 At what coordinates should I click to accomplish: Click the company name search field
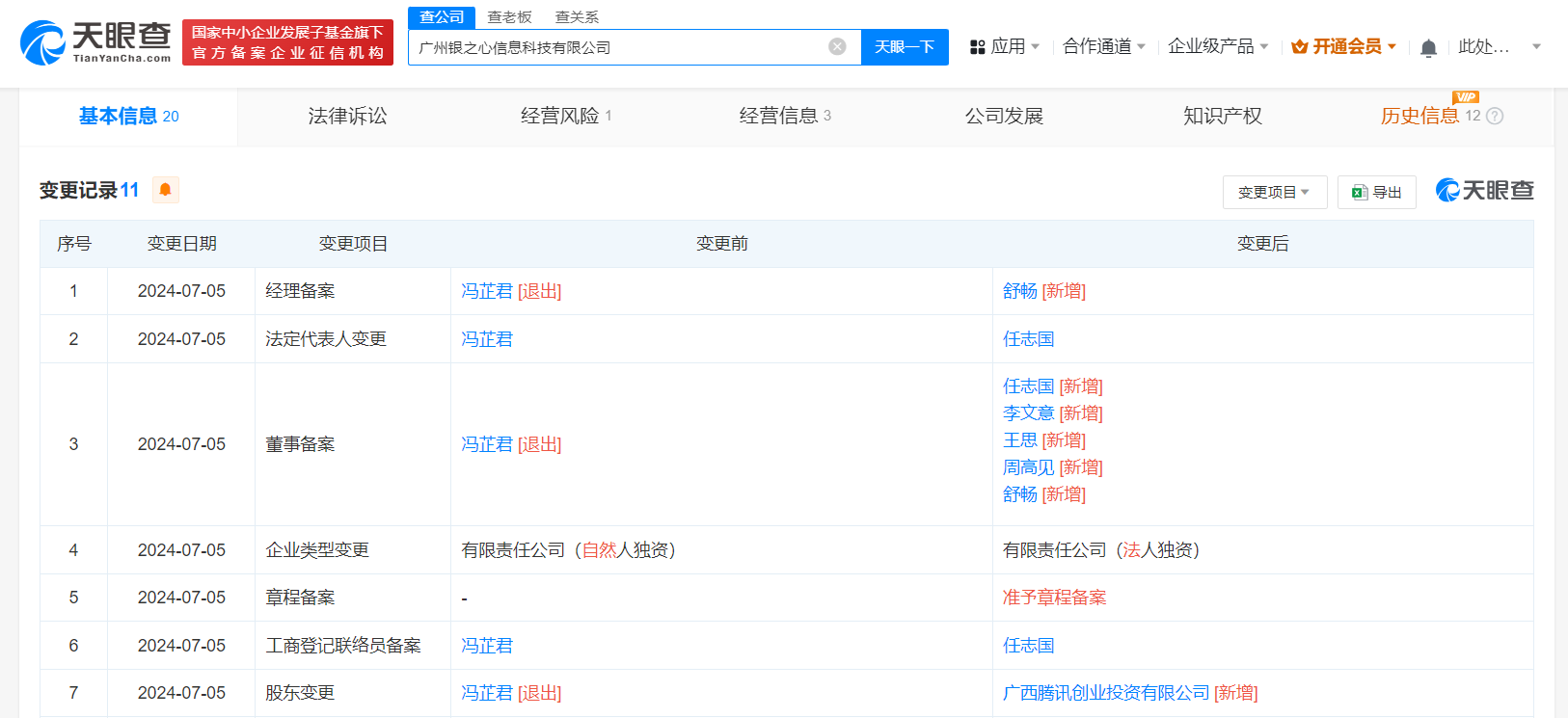[x=617, y=47]
